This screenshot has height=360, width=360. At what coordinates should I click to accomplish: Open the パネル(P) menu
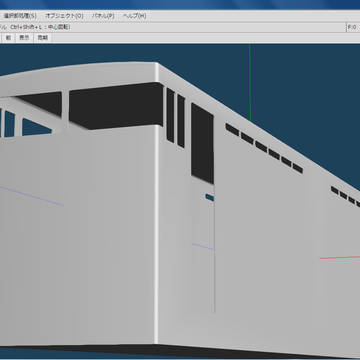[103, 16]
